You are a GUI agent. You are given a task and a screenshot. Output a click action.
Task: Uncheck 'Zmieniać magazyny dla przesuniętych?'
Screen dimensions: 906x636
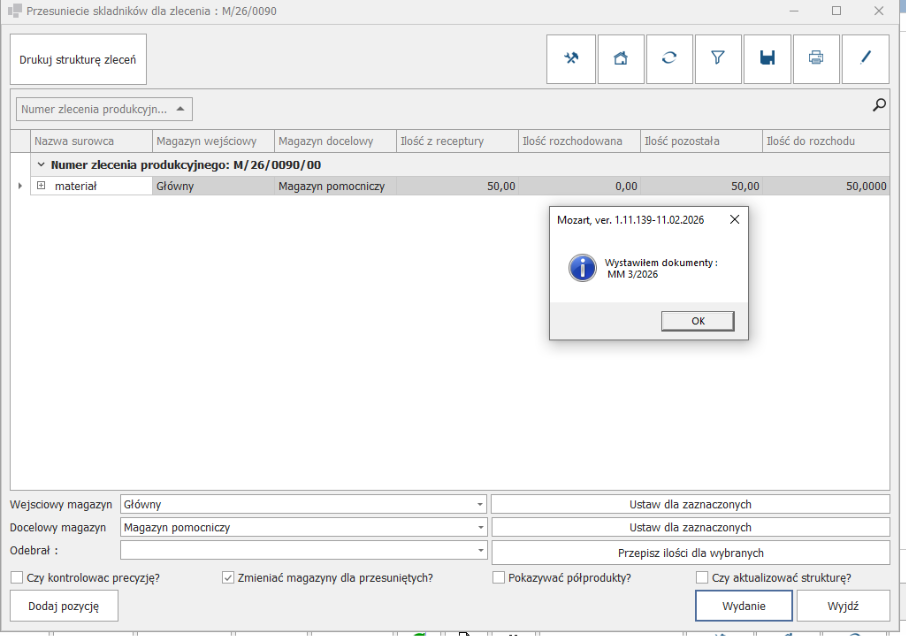(x=228, y=577)
